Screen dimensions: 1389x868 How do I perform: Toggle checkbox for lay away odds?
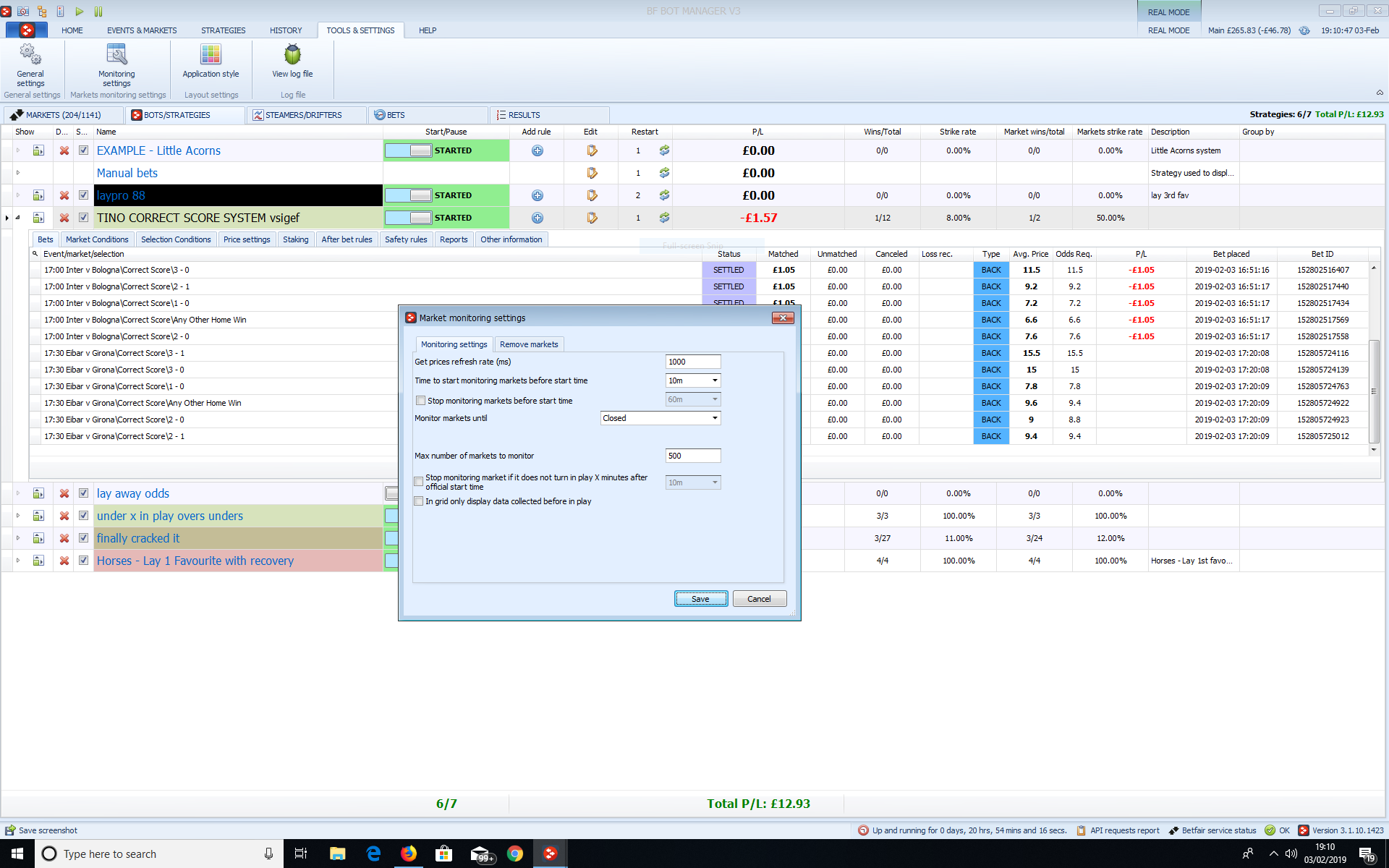pos(83,493)
